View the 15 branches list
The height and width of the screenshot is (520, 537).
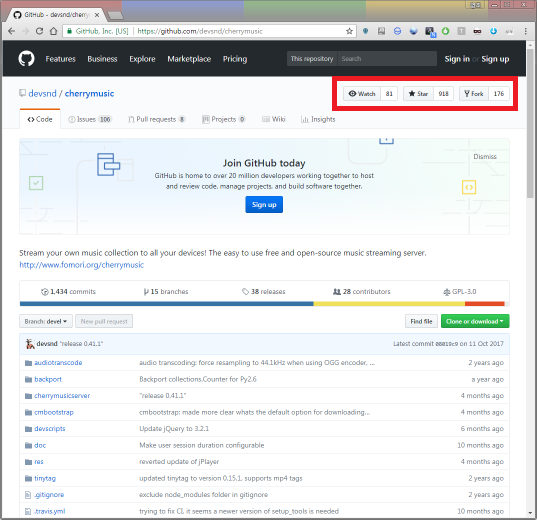166,292
